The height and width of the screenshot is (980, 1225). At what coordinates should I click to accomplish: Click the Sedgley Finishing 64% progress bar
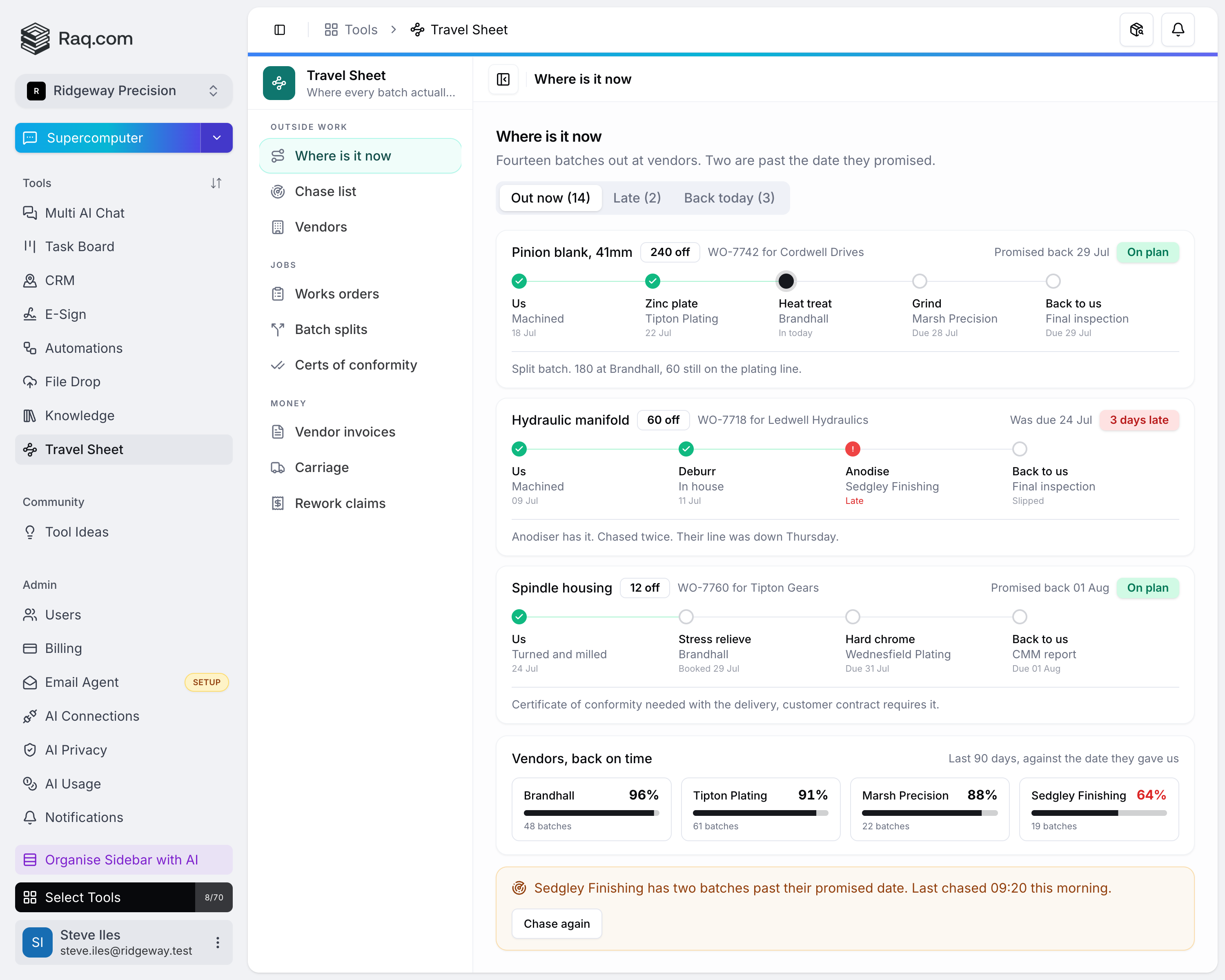click(1098, 813)
